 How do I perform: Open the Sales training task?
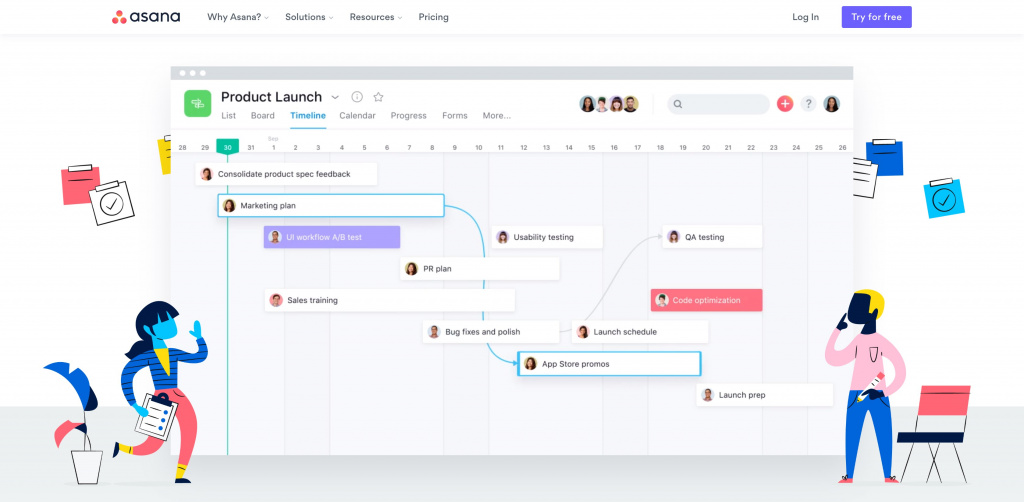pos(390,300)
